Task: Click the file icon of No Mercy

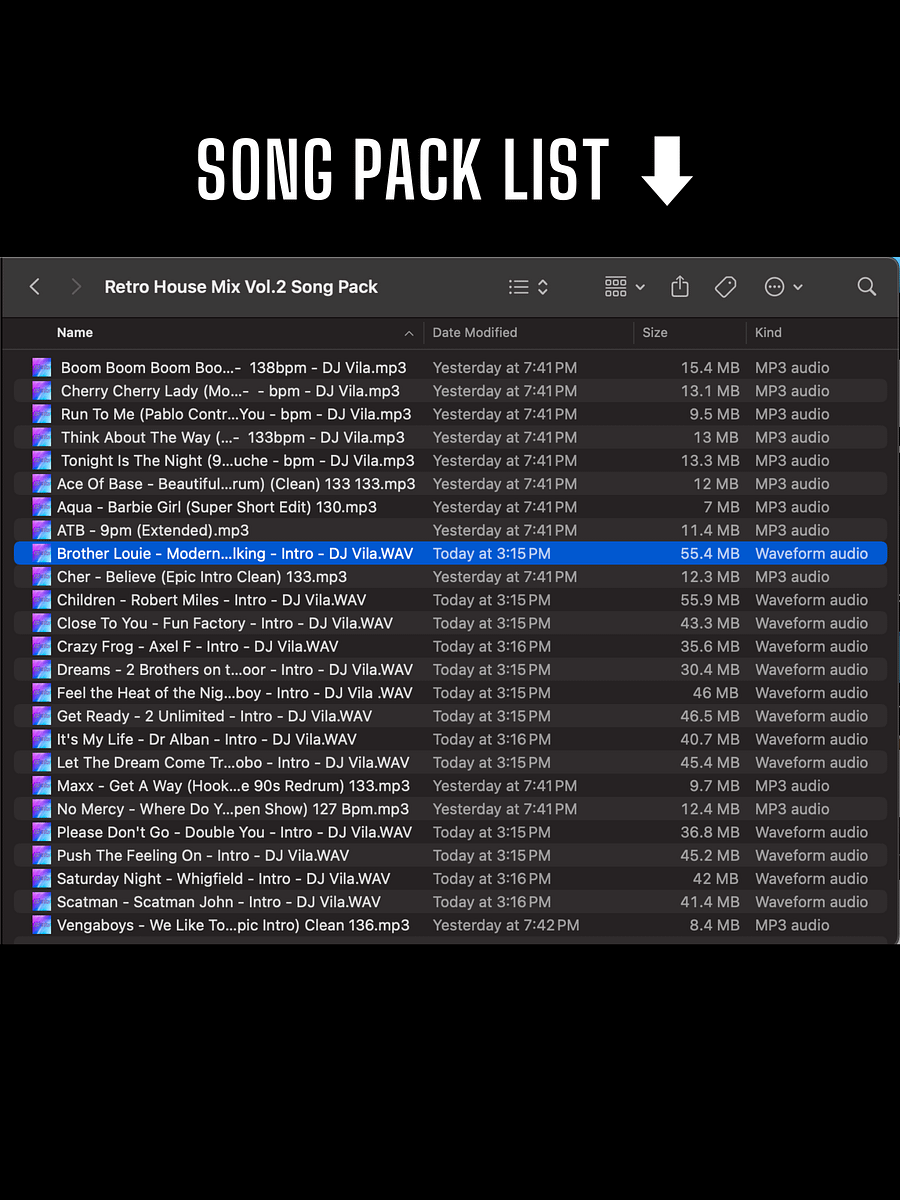Action: [x=41, y=809]
